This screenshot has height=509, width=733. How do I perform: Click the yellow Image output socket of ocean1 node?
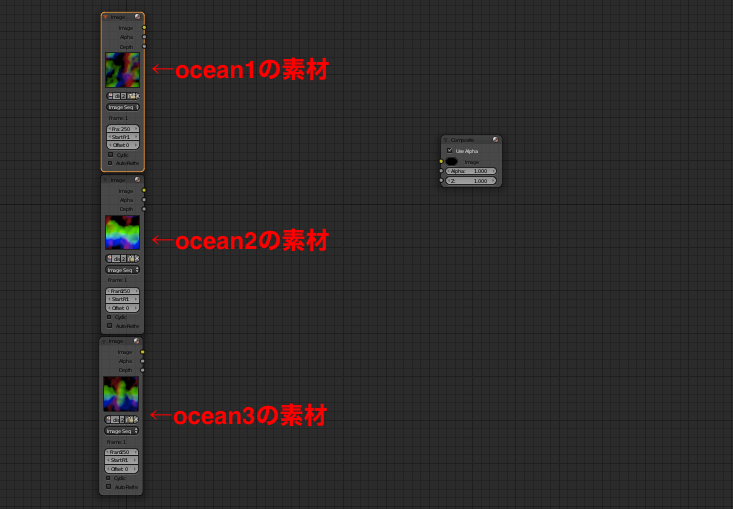(x=144, y=28)
